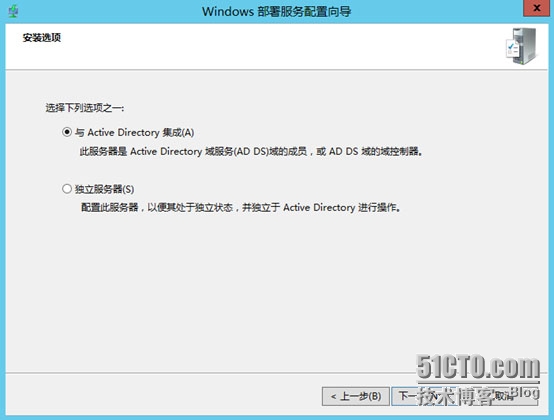
Task: Click the wizard app icon in title bar
Action: tap(13, 12)
